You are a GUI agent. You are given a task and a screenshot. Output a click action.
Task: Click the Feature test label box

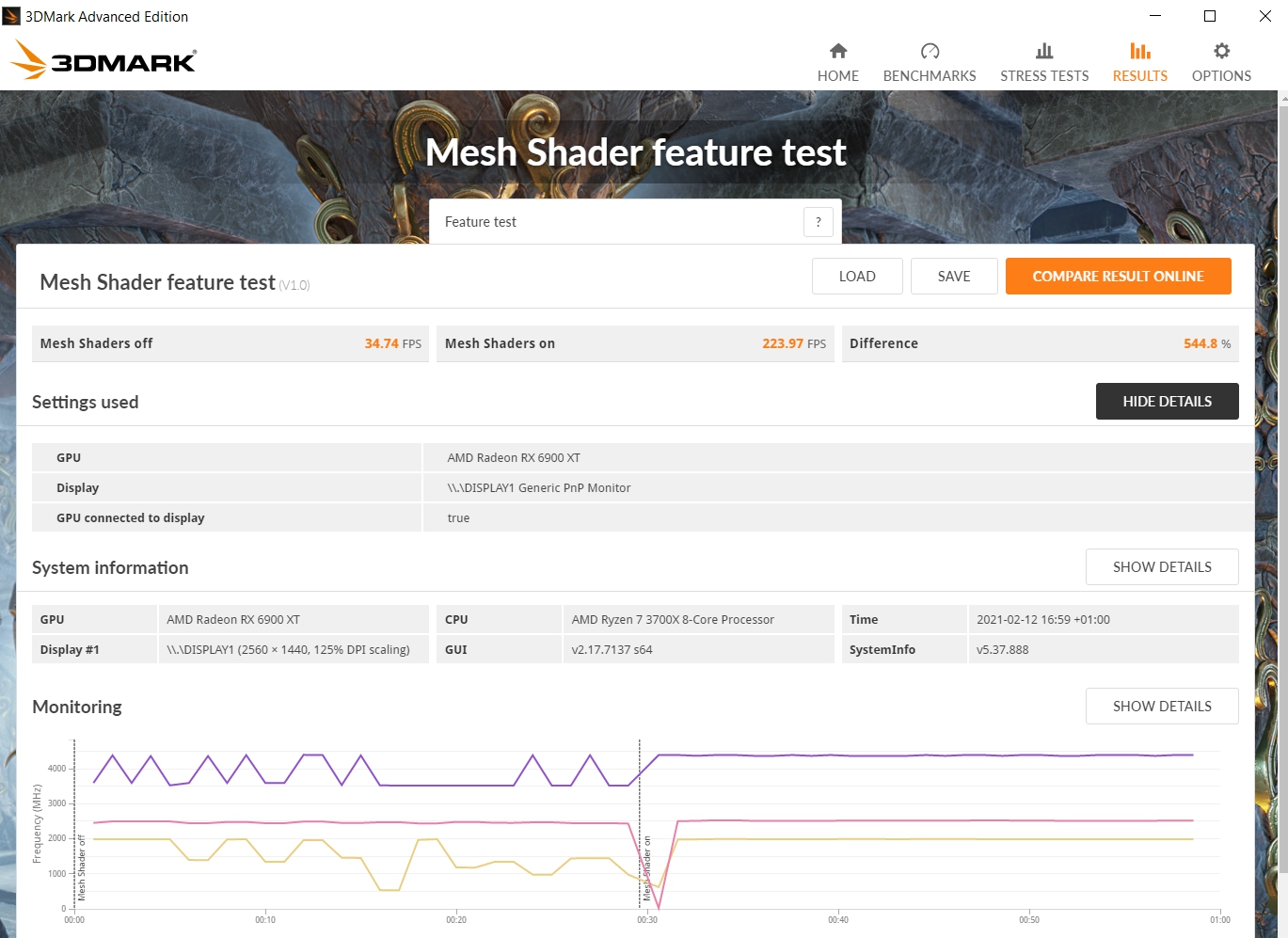click(x=635, y=222)
